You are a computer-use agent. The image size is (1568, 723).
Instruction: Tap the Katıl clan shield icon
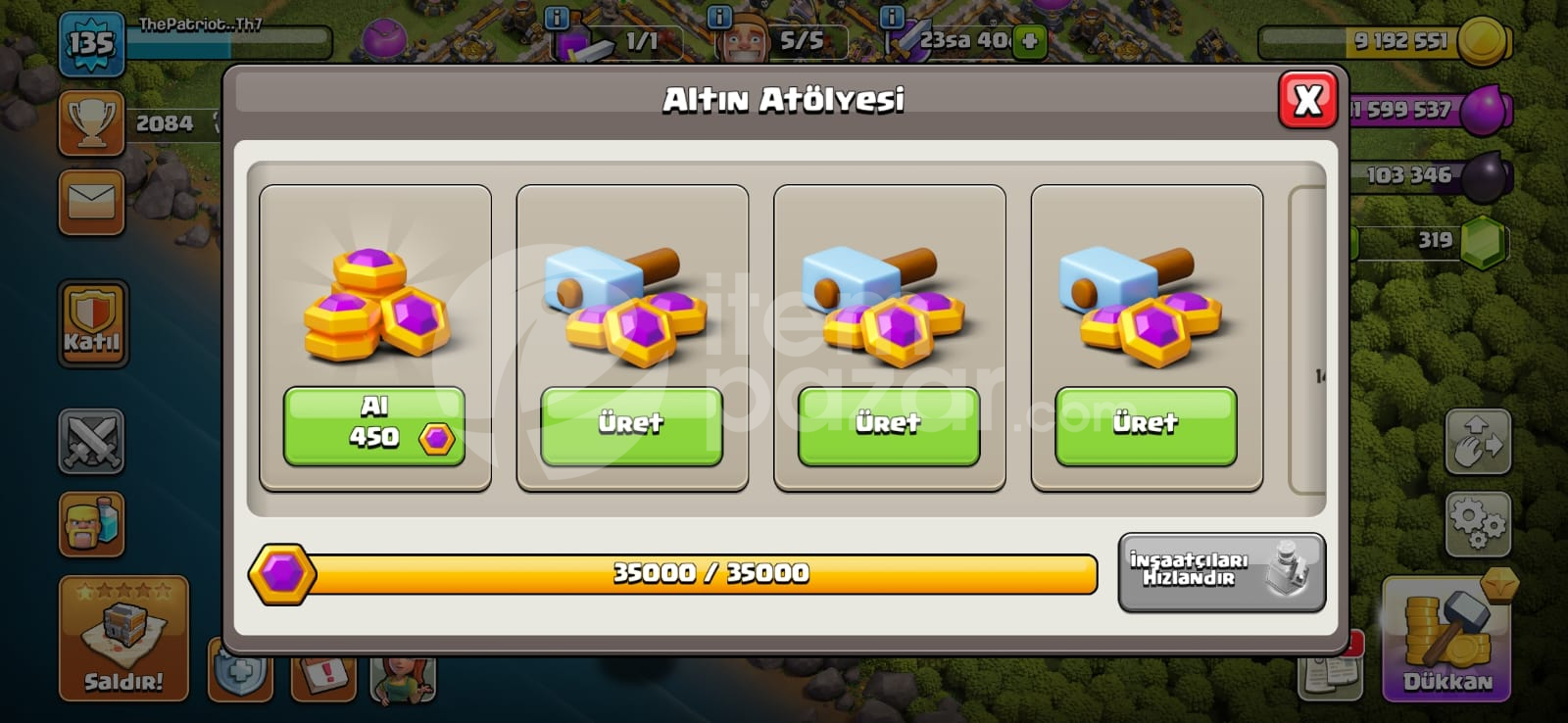(x=92, y=323)
